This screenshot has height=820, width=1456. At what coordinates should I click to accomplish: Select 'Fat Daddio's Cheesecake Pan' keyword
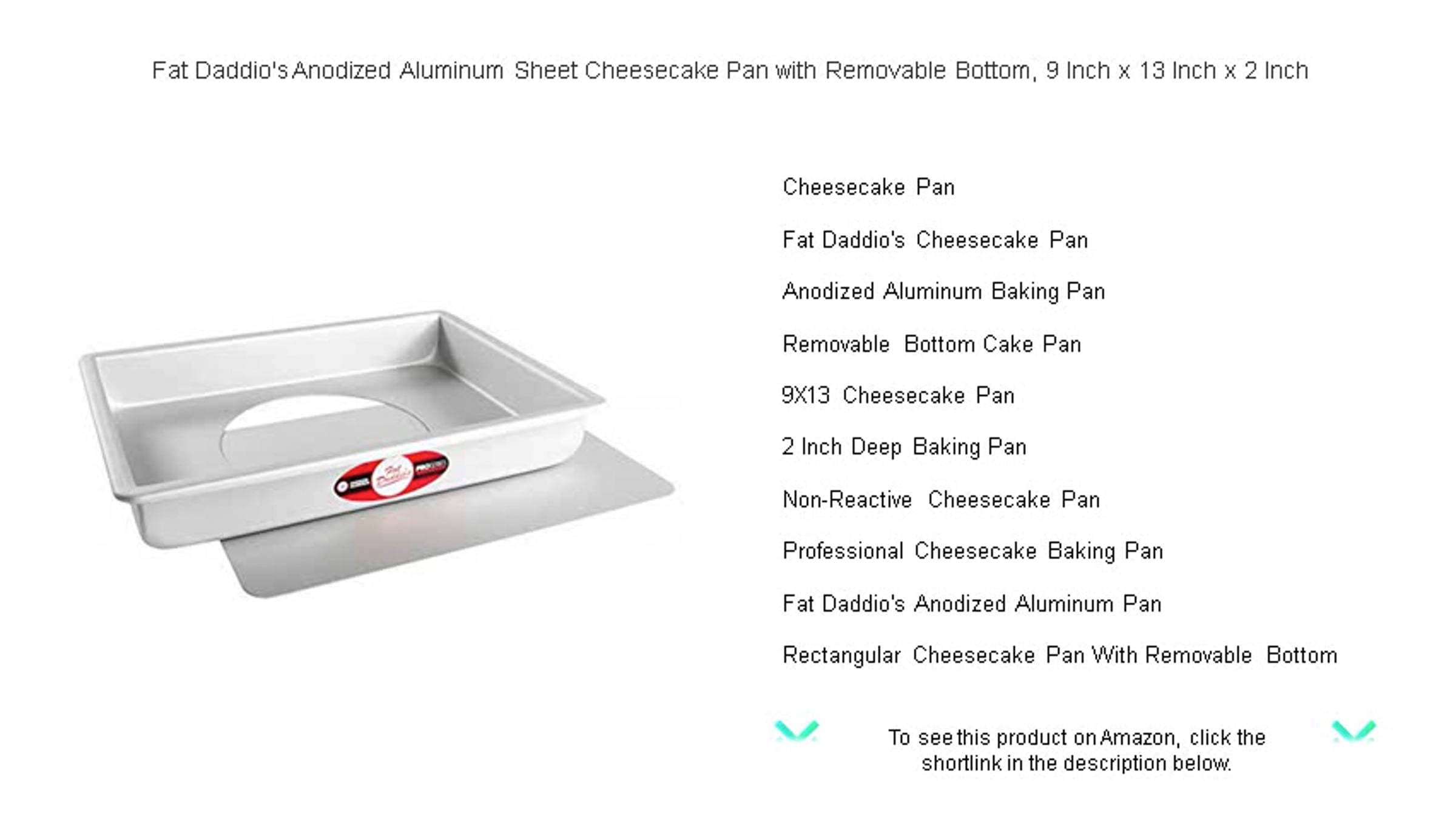tap(935, 240)
